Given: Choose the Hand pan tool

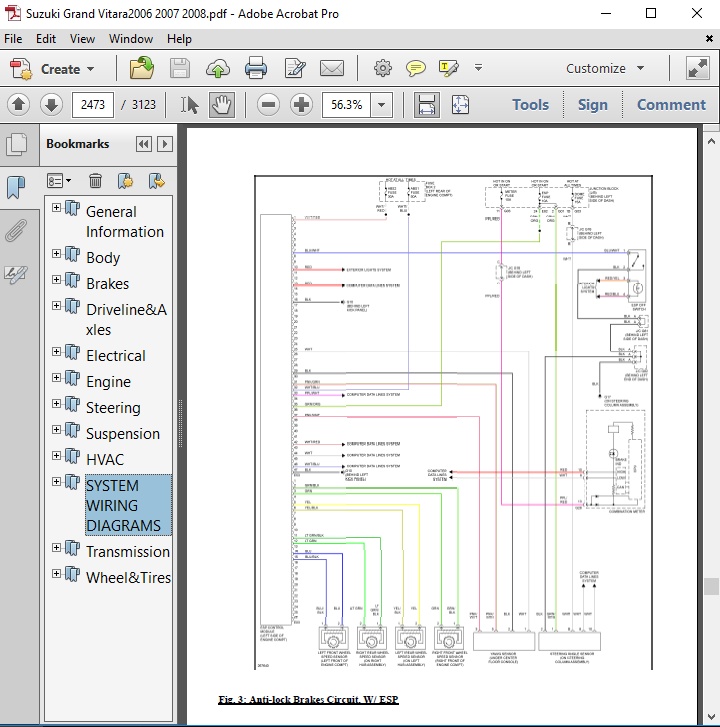Looking at the screenshot, I should click(222, 105).
